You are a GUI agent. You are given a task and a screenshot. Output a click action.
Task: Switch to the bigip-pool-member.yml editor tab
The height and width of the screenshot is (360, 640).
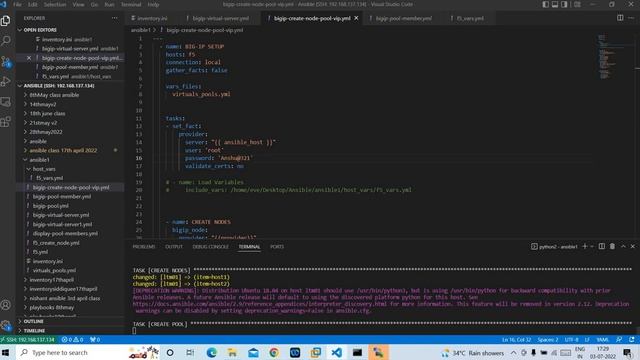click(x=403, y=18)
